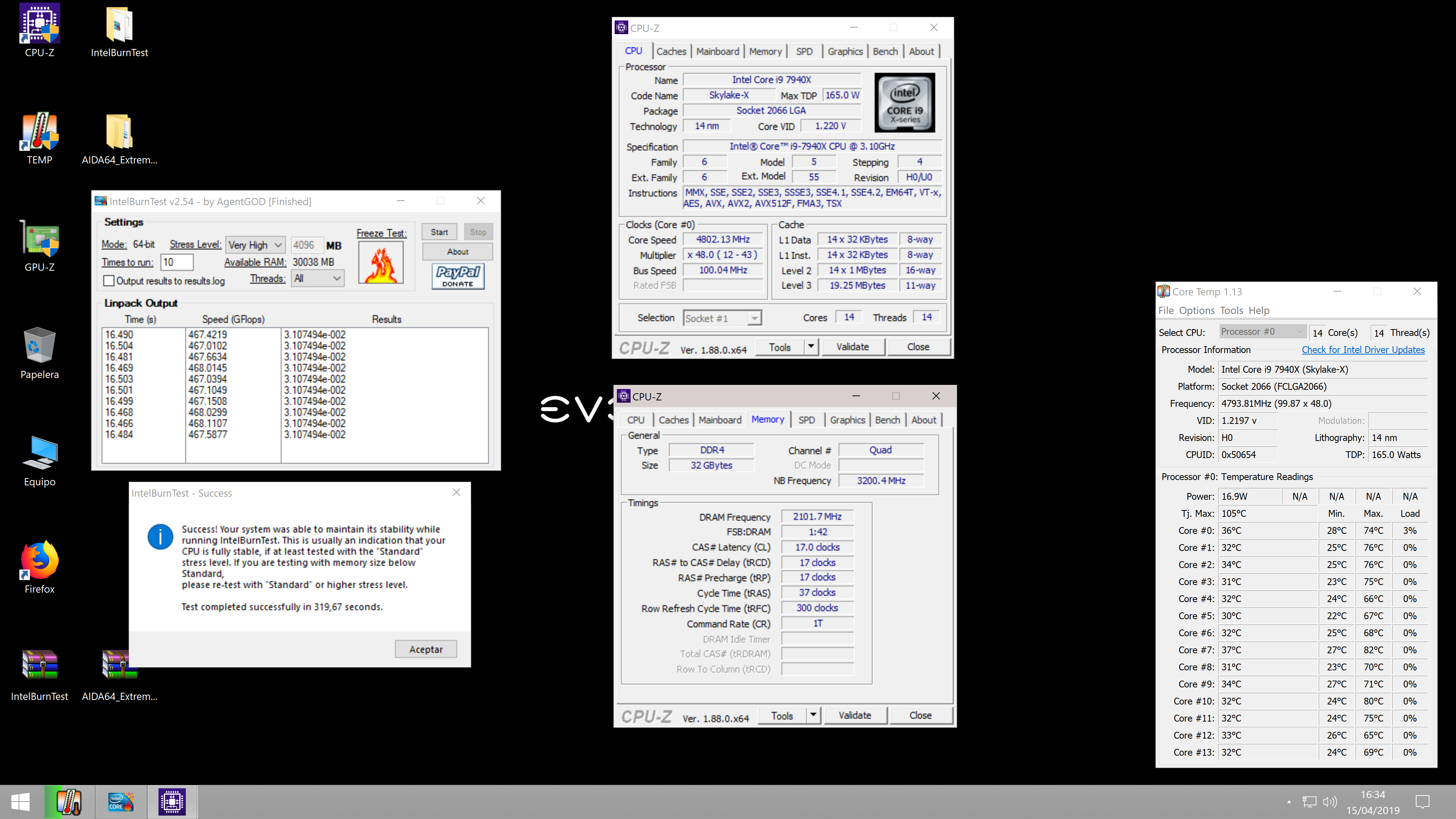Image resolution: width=1456 pixels, height=819 pixels.
Task: Switch to Memory tab in upper CPU-Z
Action: tap(765, 52)
